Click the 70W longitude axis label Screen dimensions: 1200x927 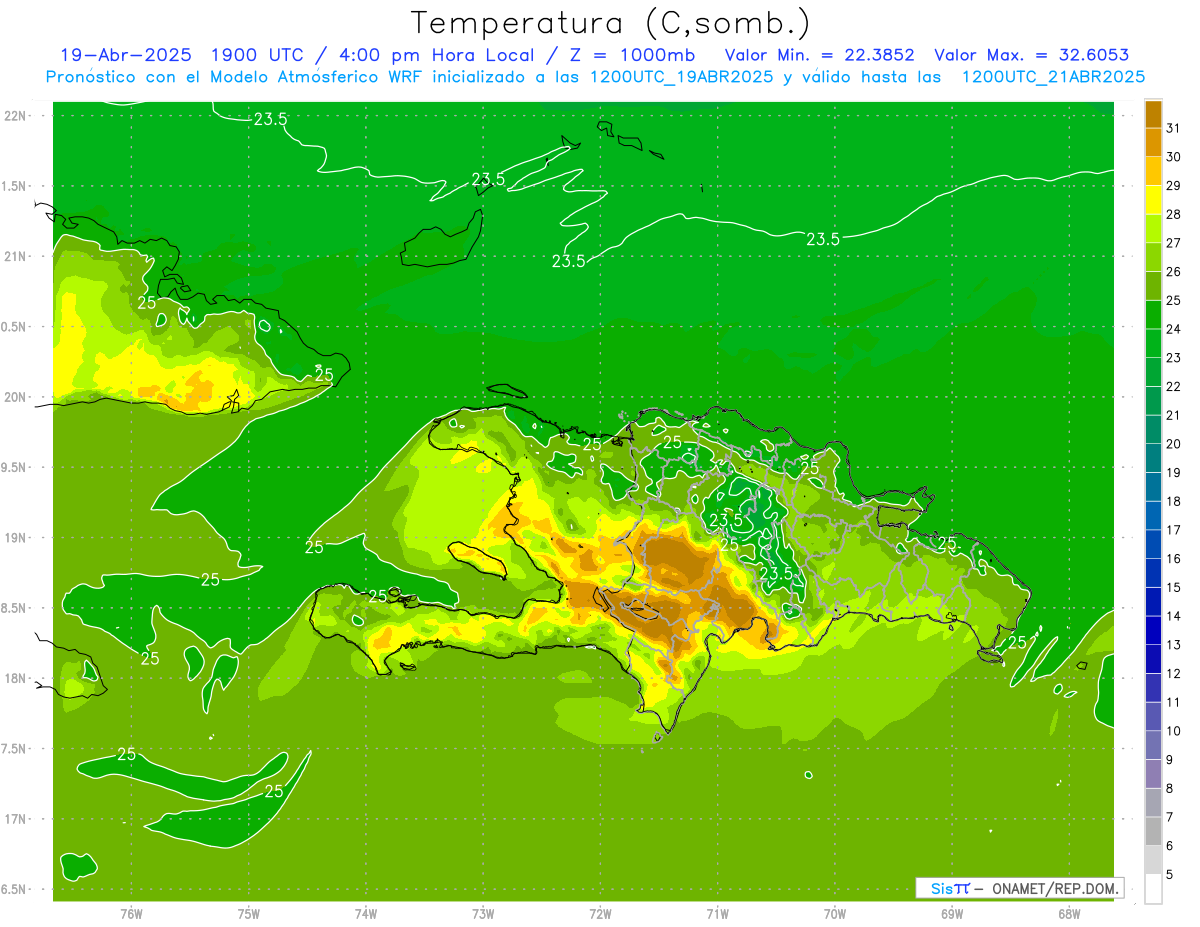coord(834,914)
